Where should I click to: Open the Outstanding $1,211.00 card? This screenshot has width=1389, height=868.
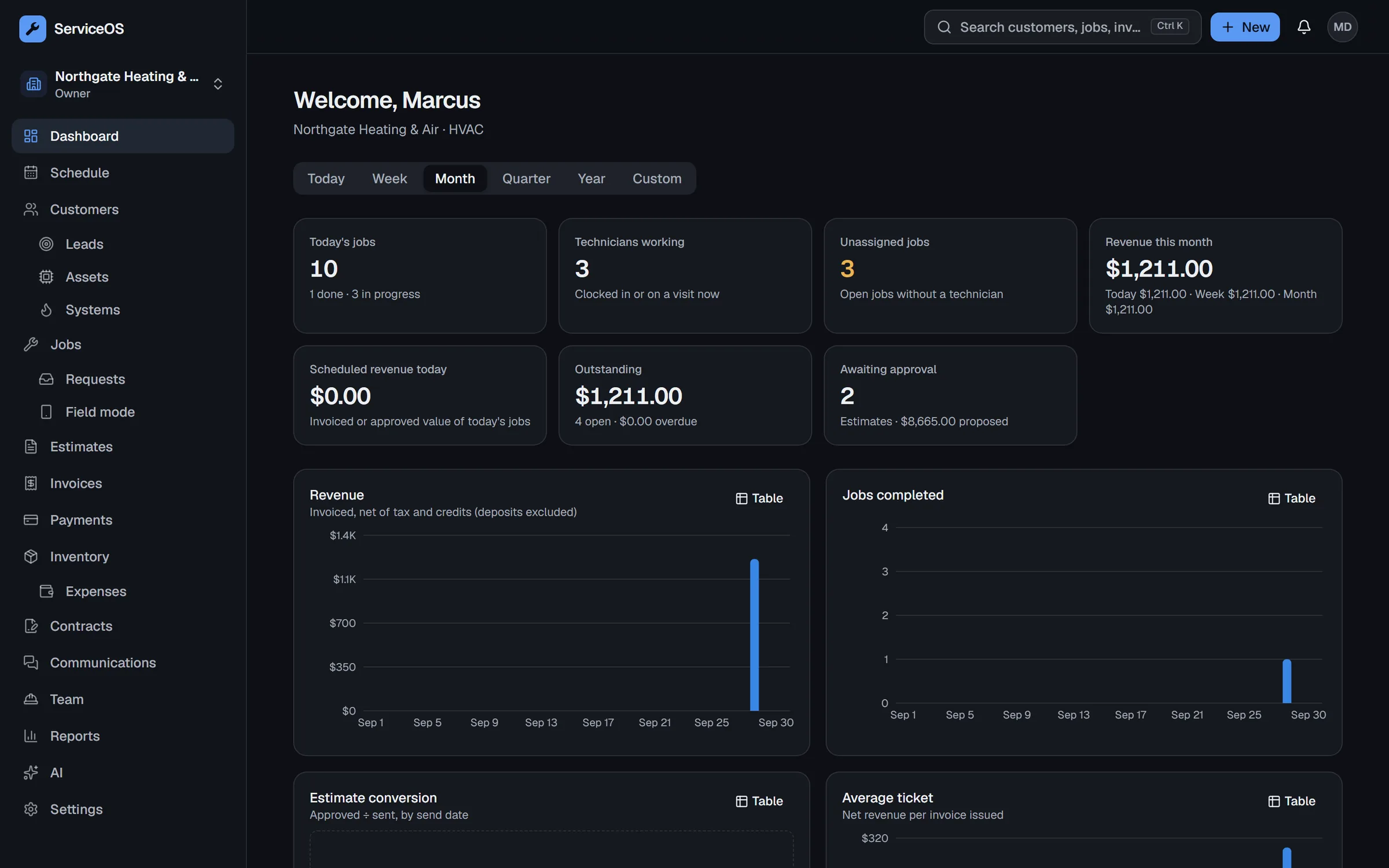point(685,395)
